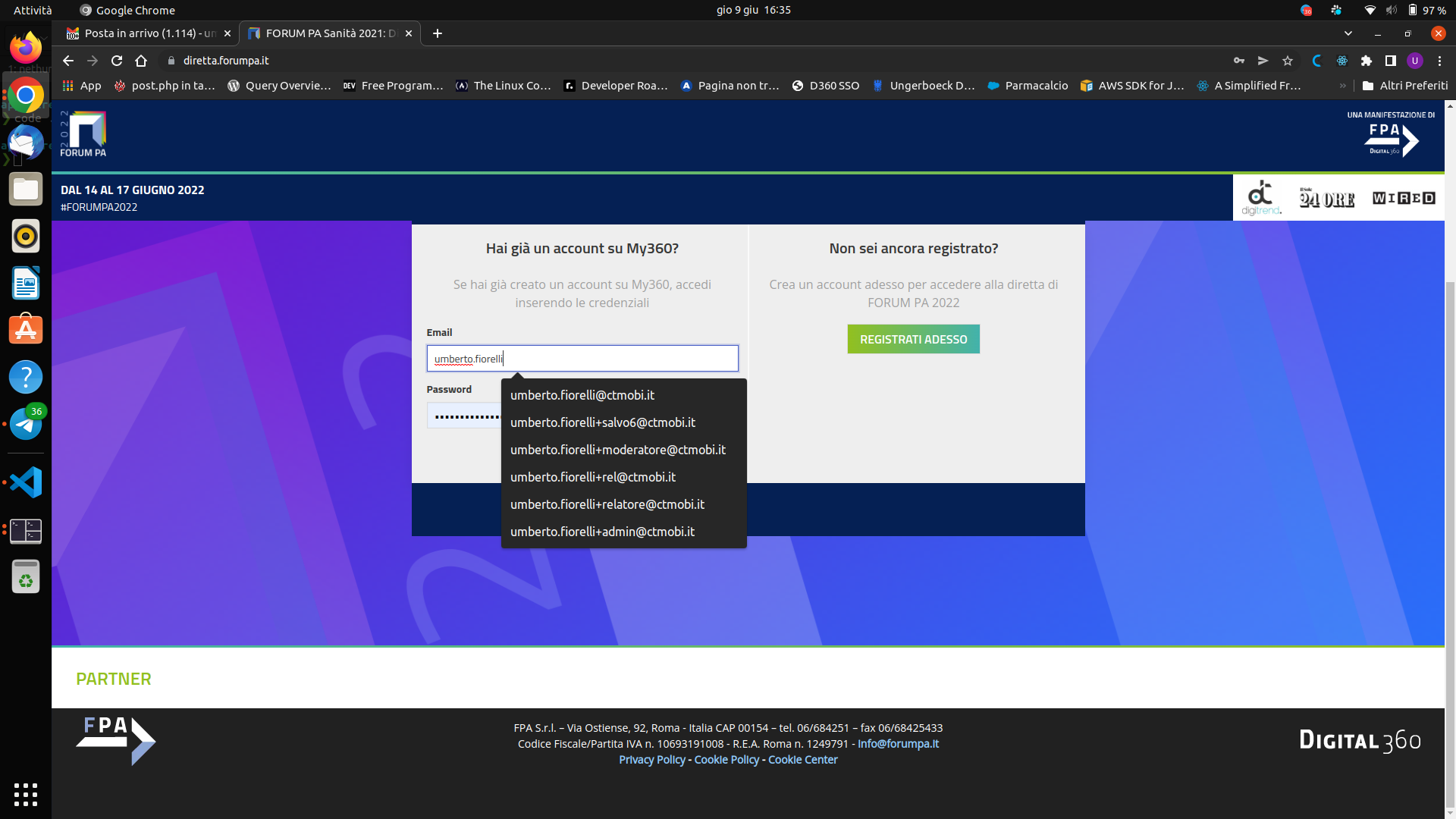Switch to the Posta in arrivo tab
This screenshot has height=819, width=1456.
[x=149, y=33]
